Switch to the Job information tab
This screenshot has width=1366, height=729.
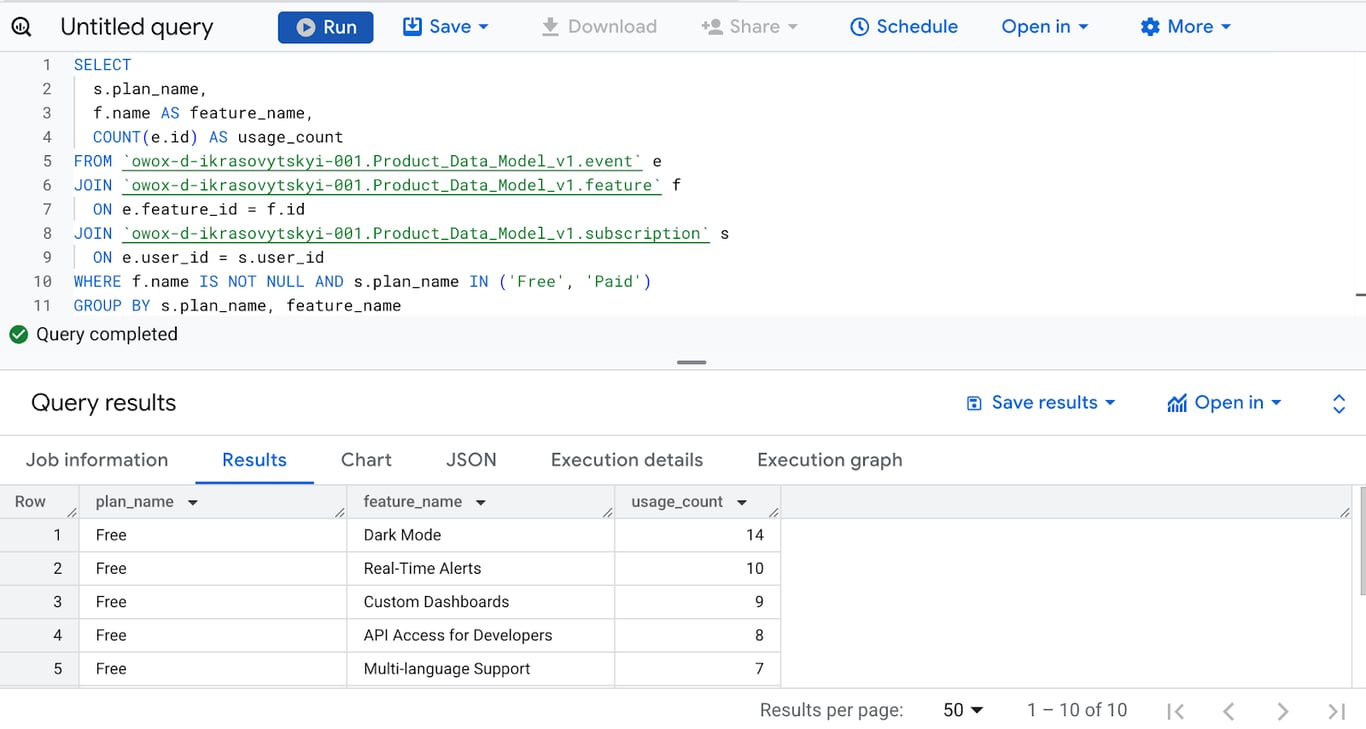97,460
